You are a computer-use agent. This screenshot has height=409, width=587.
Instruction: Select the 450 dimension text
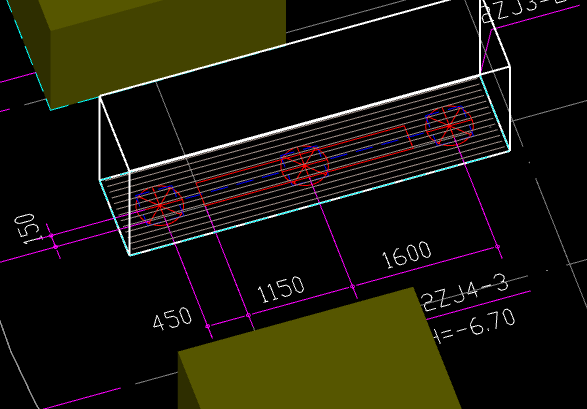[172, 318]
